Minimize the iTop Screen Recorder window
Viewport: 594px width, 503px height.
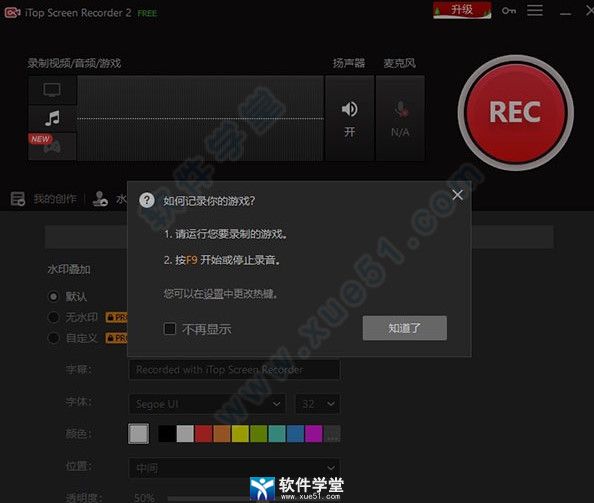coord(566,13)
